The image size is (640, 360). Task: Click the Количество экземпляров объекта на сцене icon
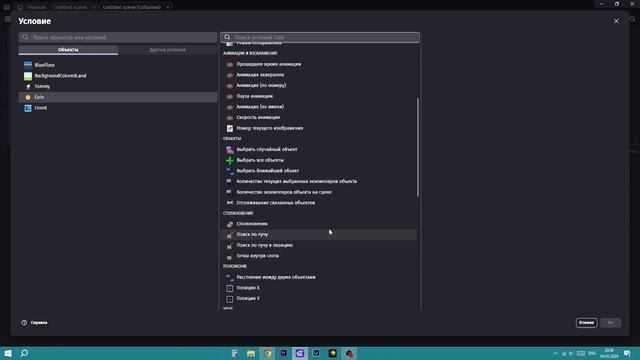(230, 192)
